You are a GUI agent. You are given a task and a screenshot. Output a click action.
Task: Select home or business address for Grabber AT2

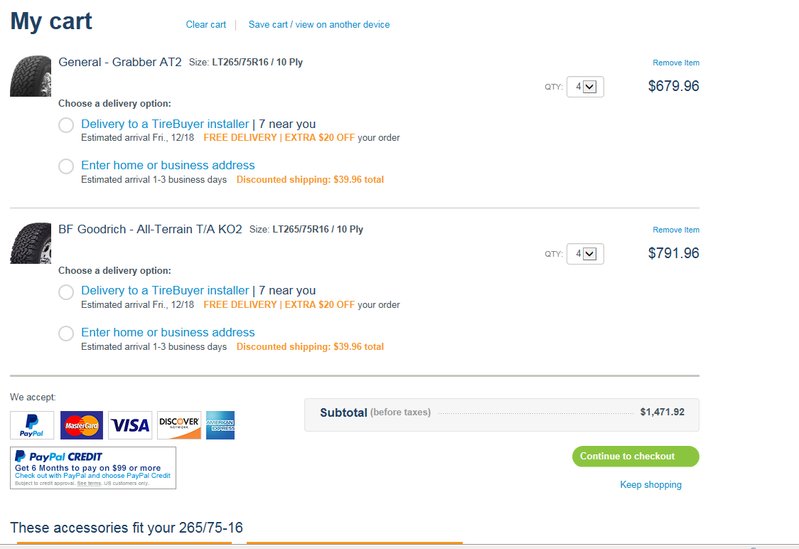66,166
